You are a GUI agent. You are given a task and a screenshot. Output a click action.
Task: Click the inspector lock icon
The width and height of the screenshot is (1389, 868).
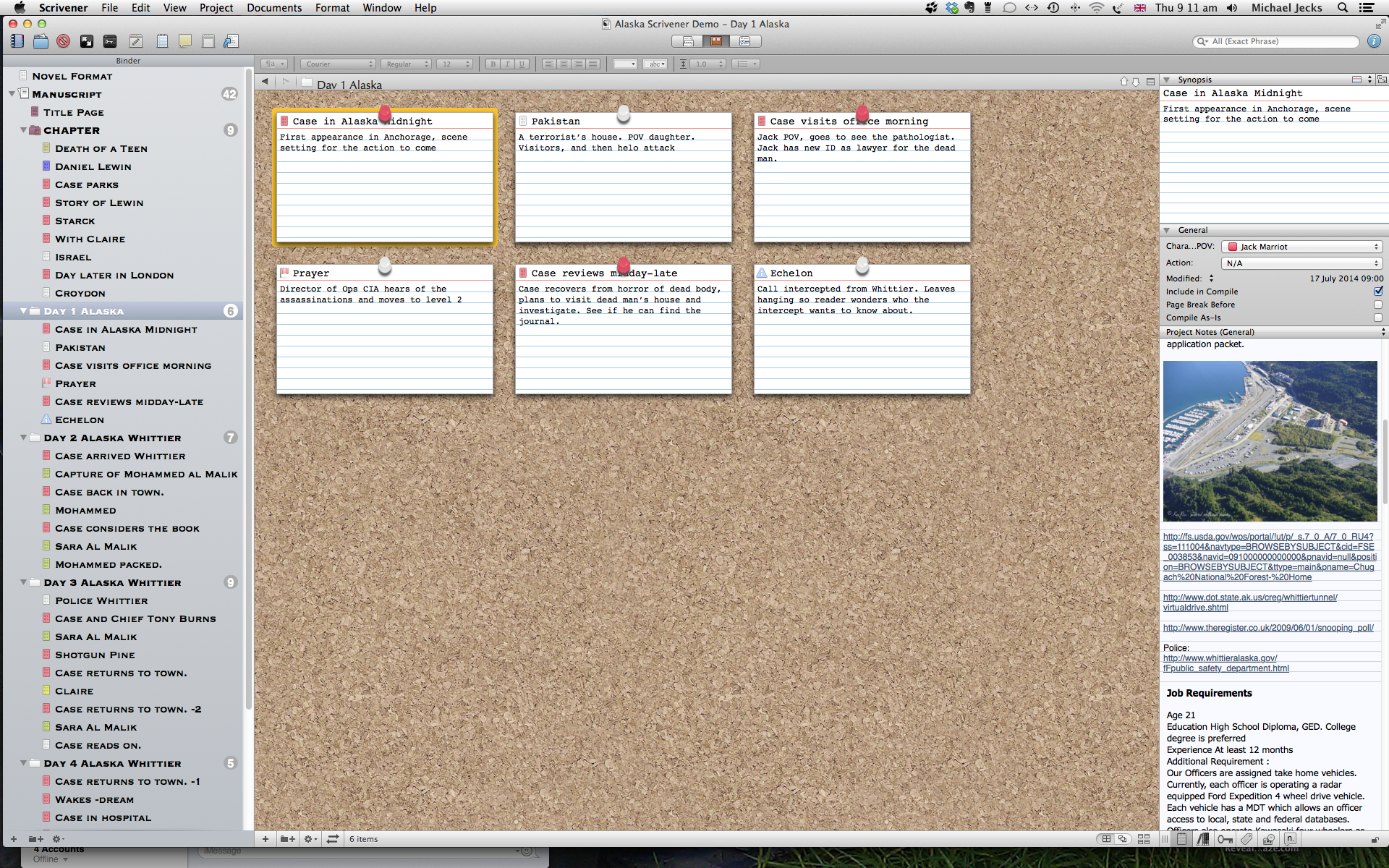pyautogui.click(x=1375, y=840)
